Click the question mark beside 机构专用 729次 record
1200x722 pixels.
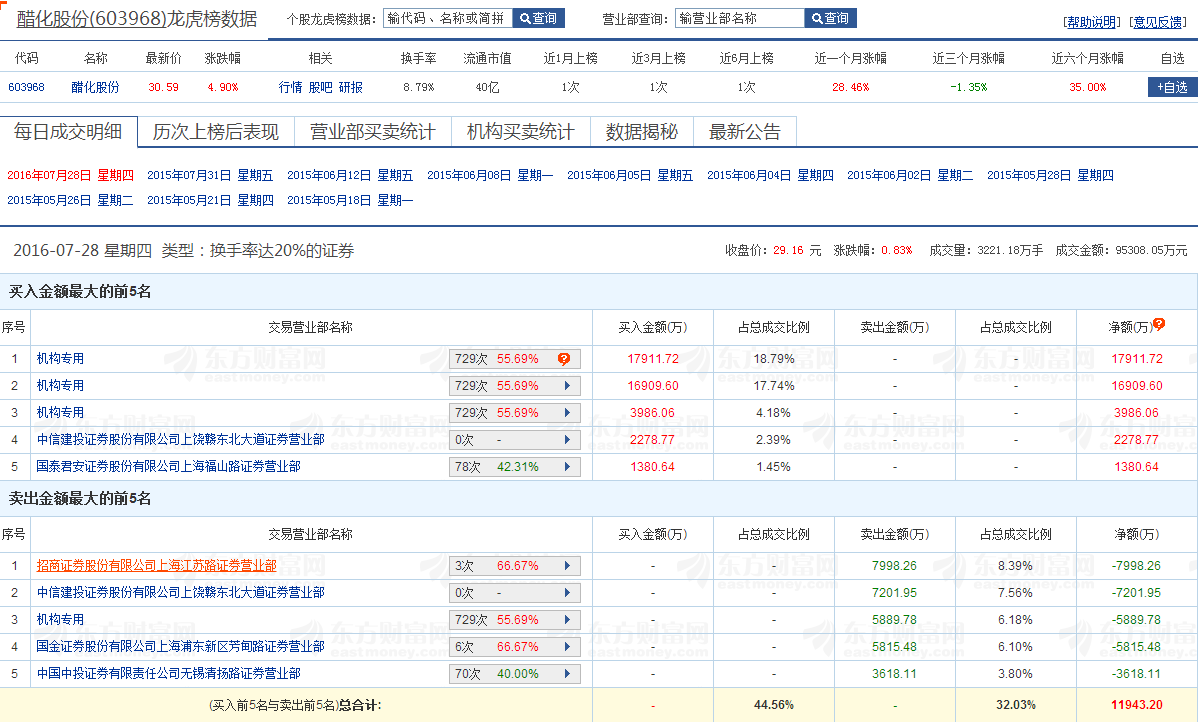pyautogui.click(x=565, y=358)
